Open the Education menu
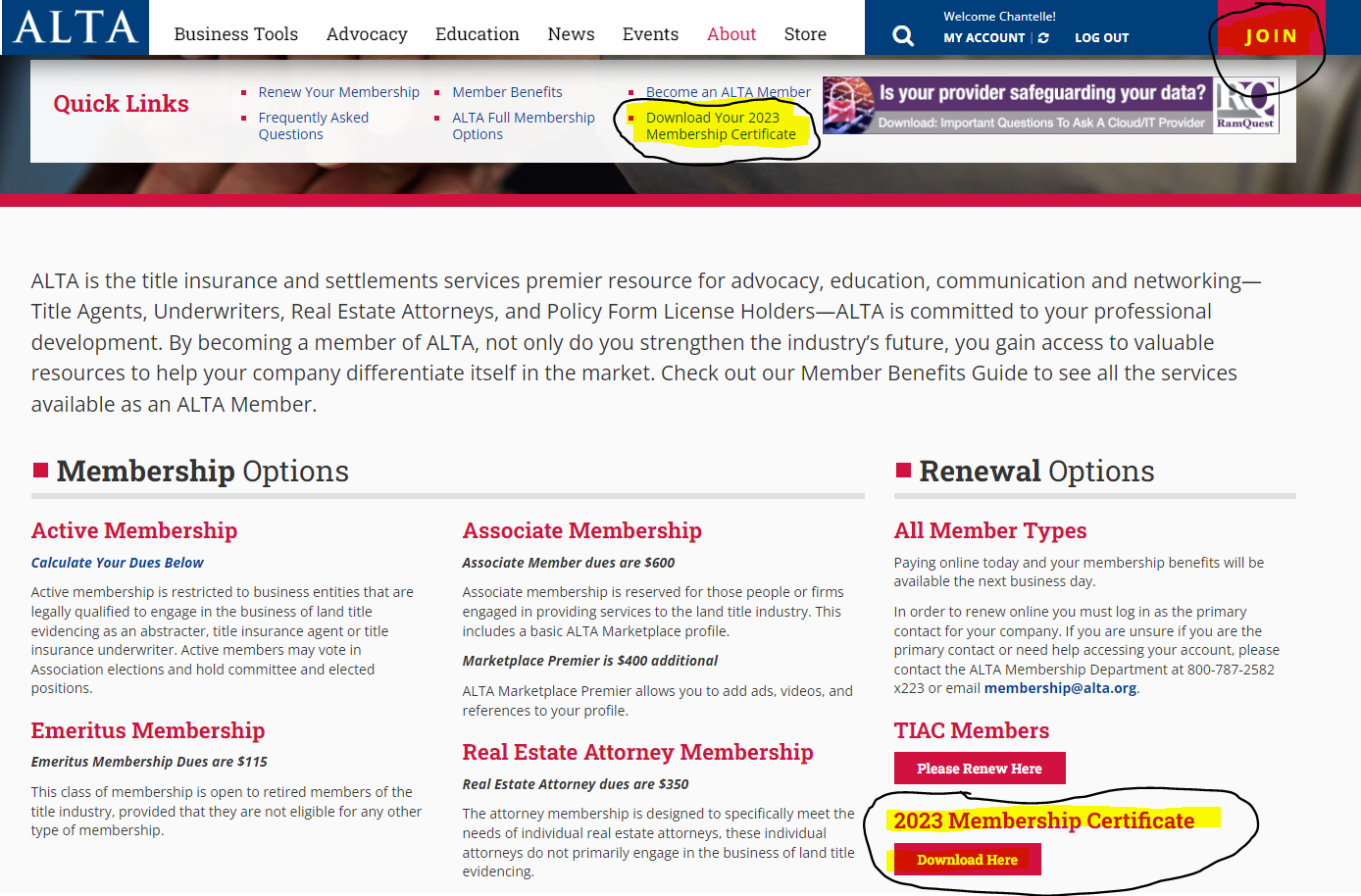The height and width of the screenshot is (896, 1361). pos(478,34)
